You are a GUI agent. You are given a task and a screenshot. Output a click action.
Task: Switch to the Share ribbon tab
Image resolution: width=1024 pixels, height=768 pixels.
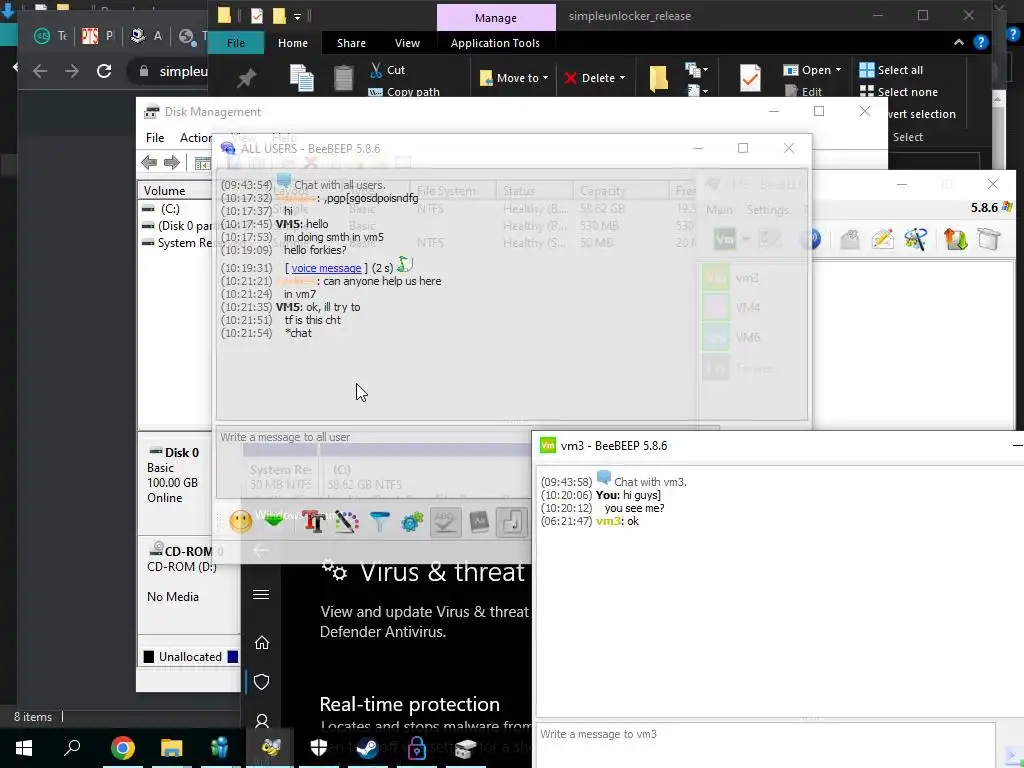tap(351, 43)
